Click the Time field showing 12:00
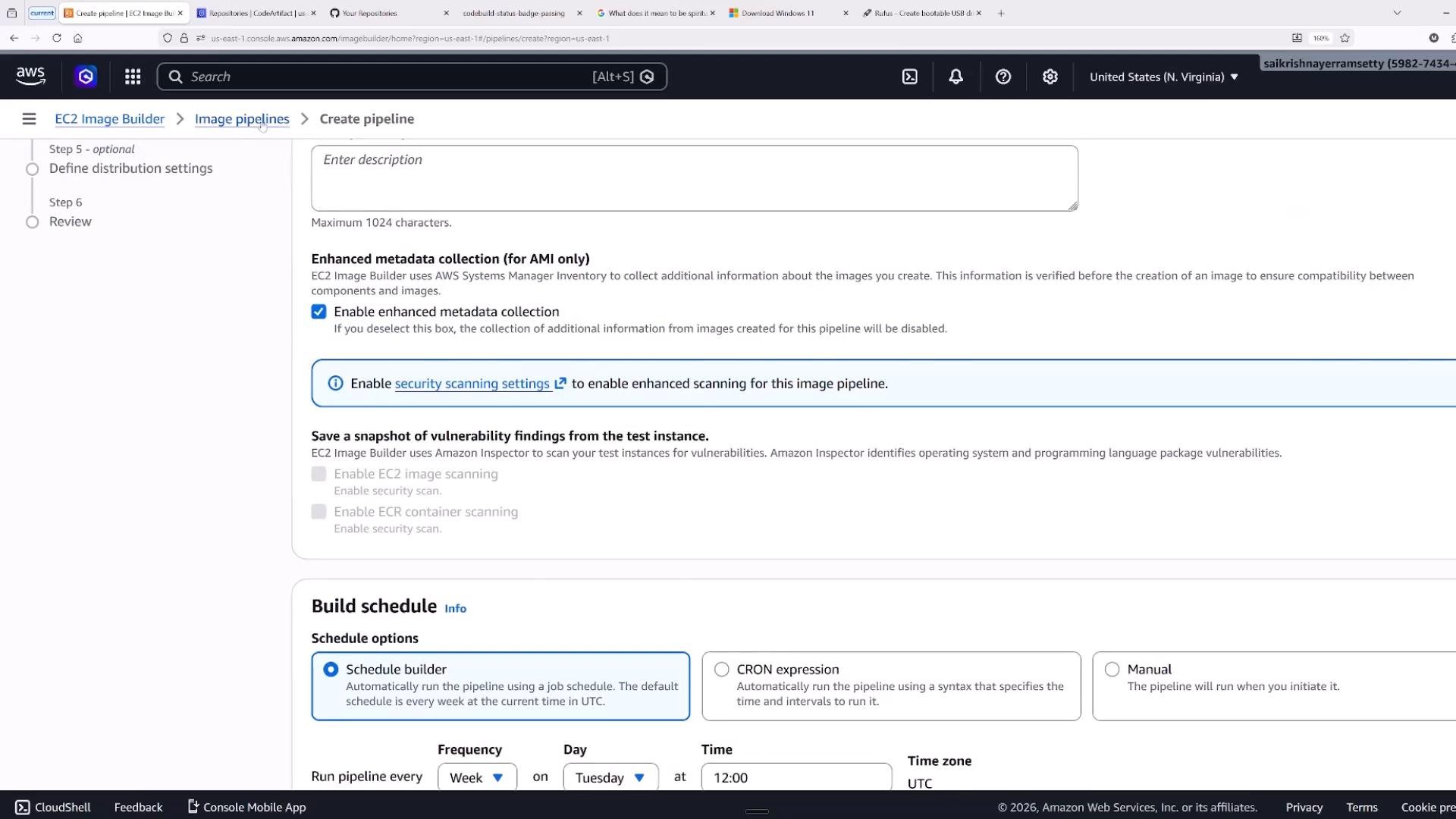 (x=796, y=777)
